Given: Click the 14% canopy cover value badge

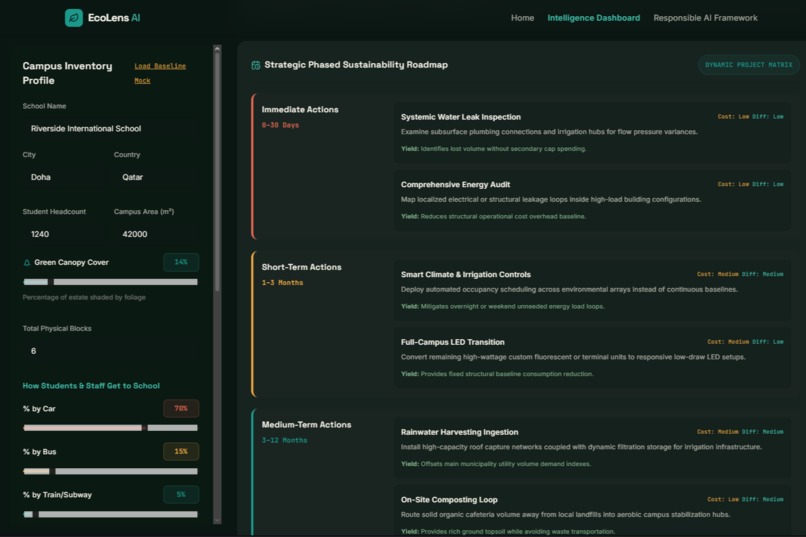Looking at the screenshot, I should (181, 262).
